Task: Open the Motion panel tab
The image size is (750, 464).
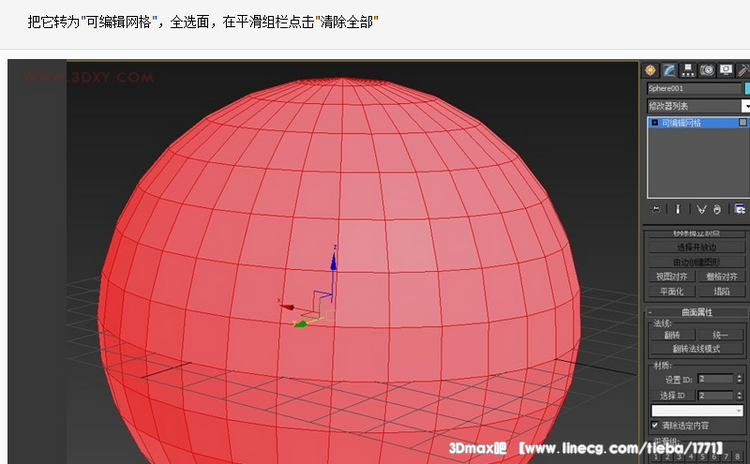Action: (707, 70)
